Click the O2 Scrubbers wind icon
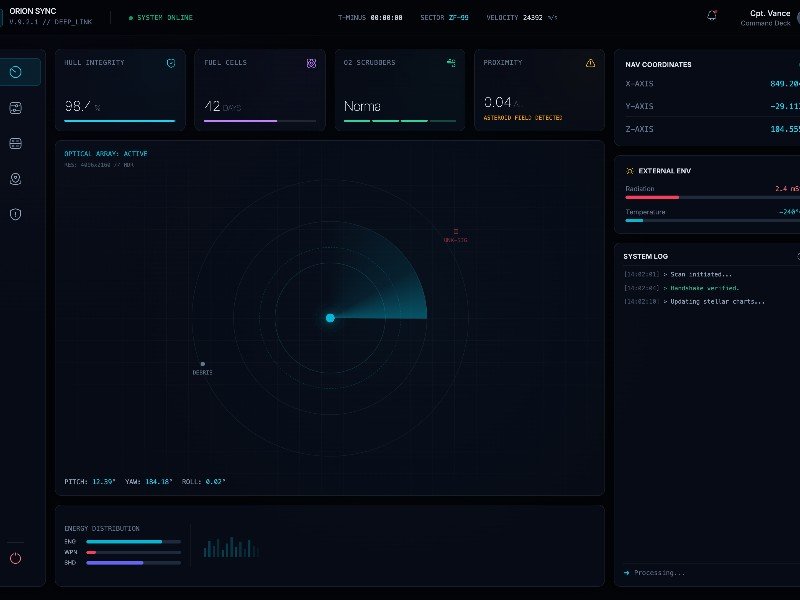 (451, 63)
